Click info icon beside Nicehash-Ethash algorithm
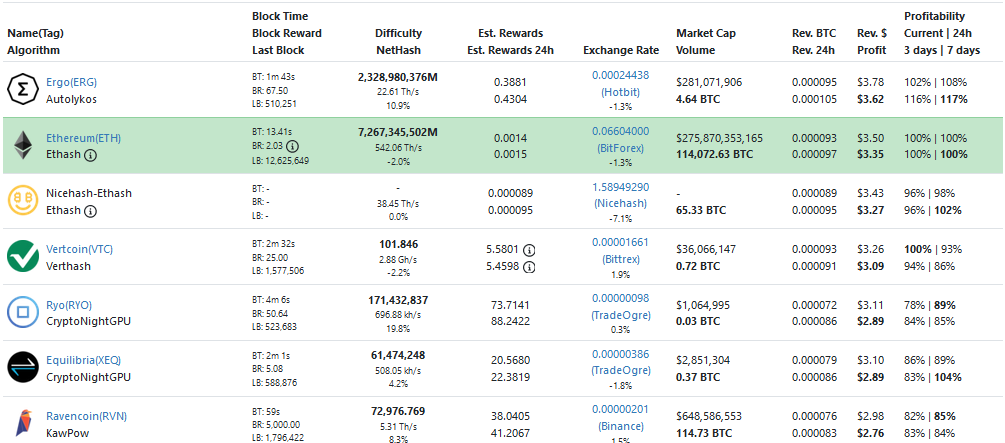The image size is (1005, 443). click(x=91, y=211)
